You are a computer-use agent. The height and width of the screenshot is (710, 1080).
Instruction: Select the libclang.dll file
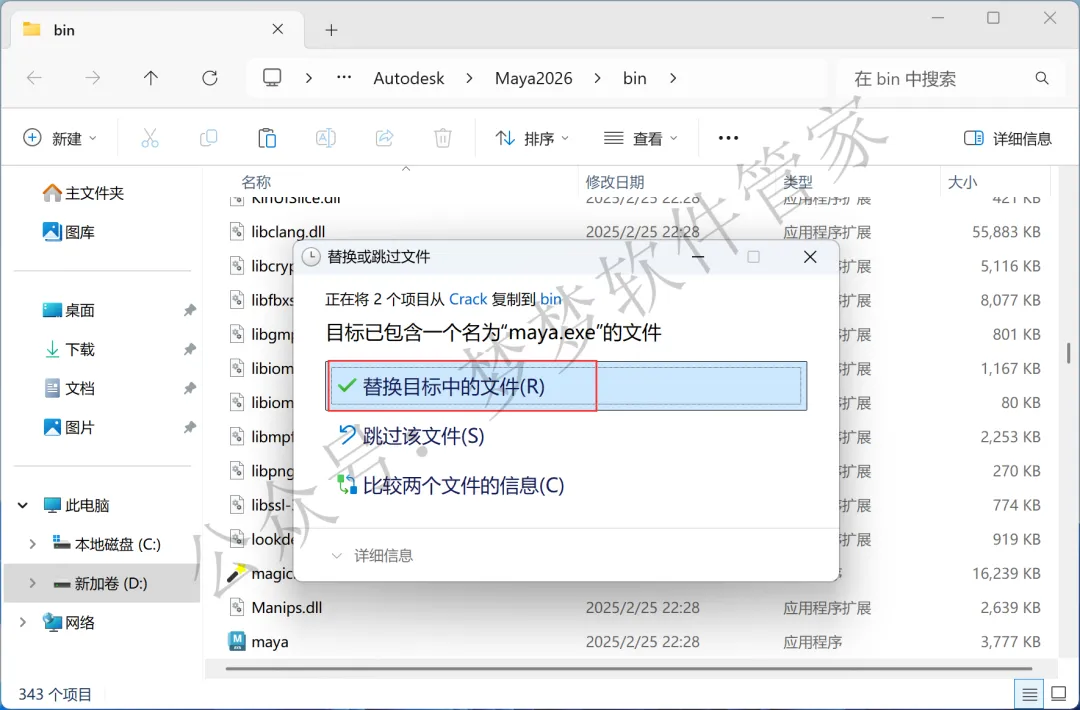[x=288, y=232]
